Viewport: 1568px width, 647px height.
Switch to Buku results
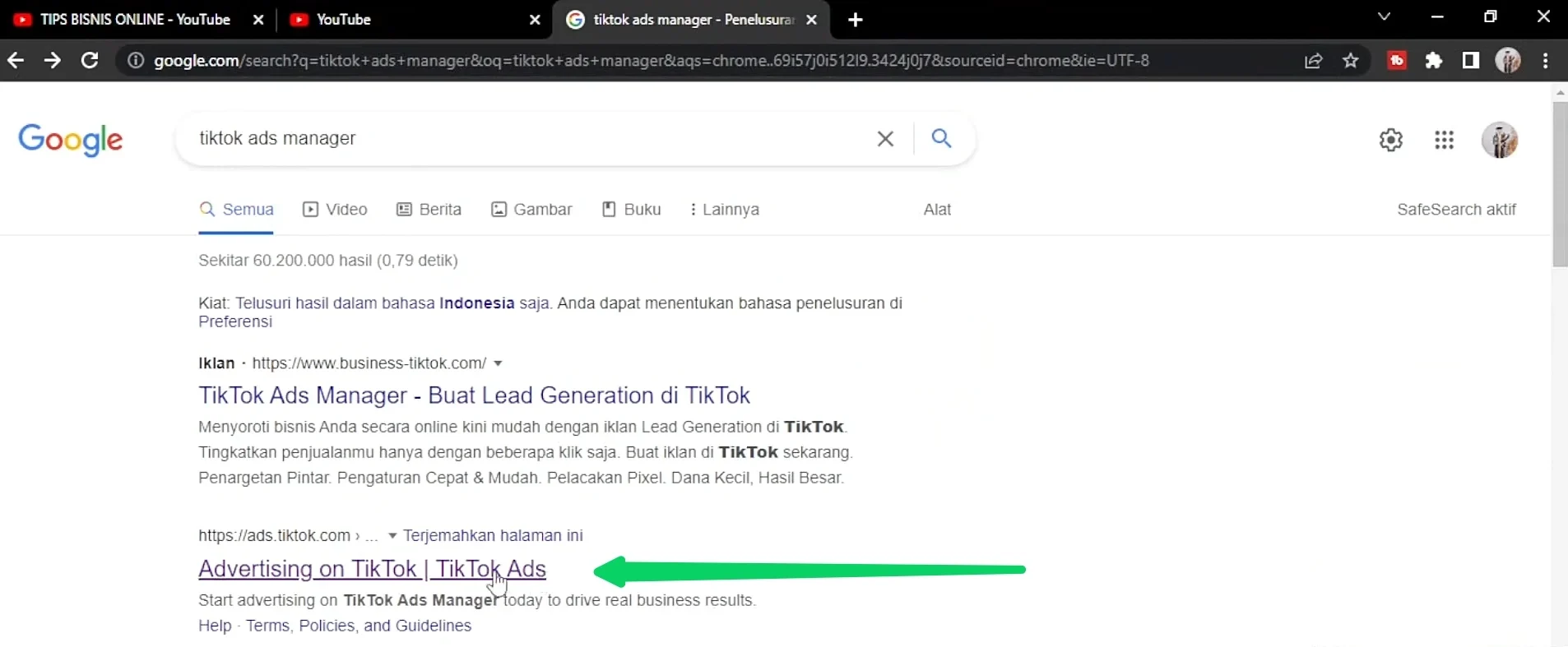pyautogui.click(x=631, y=210)
